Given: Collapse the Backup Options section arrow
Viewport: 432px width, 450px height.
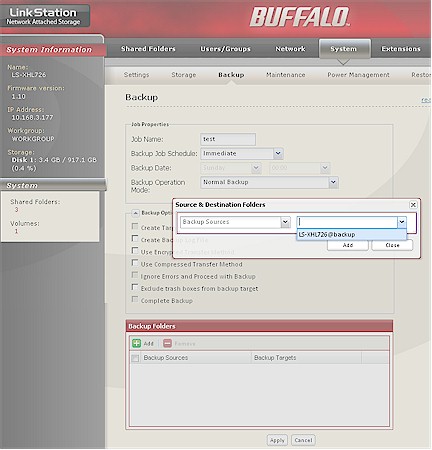Looking at the screenshot, I should point(135,213).
